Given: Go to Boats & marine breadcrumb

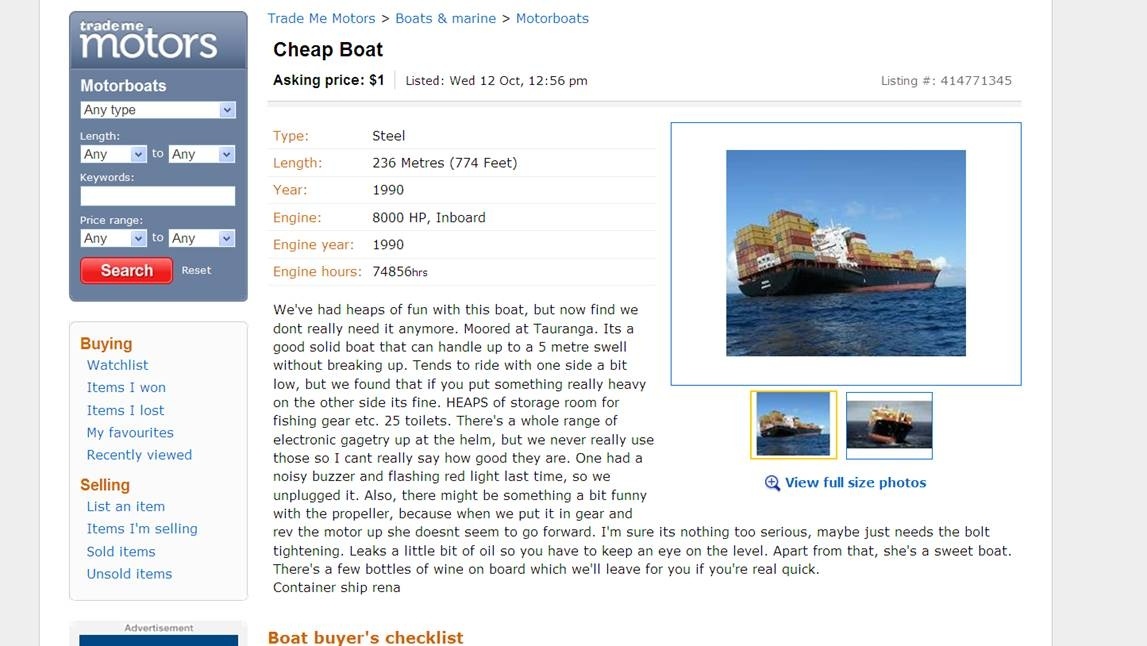Looking at the screenshot, I should 445,18.
